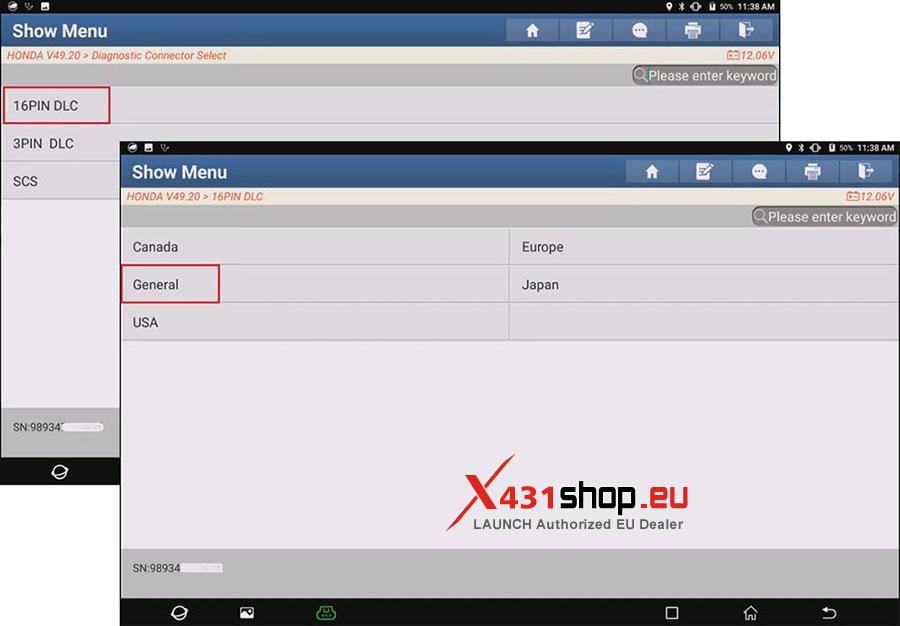This screenshot has height=626, width=900.
Task: Select the SCS menu option
Action: point(60,181)
